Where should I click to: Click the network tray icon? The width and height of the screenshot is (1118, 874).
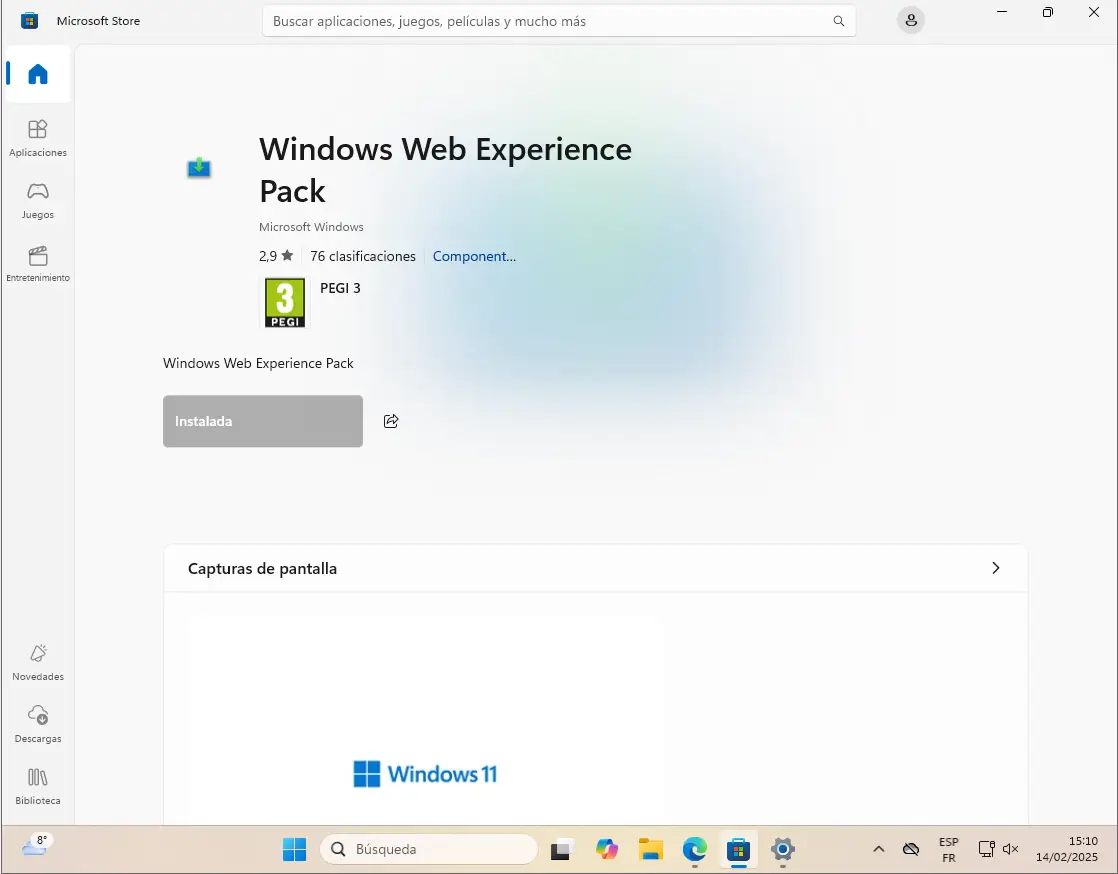987,849
